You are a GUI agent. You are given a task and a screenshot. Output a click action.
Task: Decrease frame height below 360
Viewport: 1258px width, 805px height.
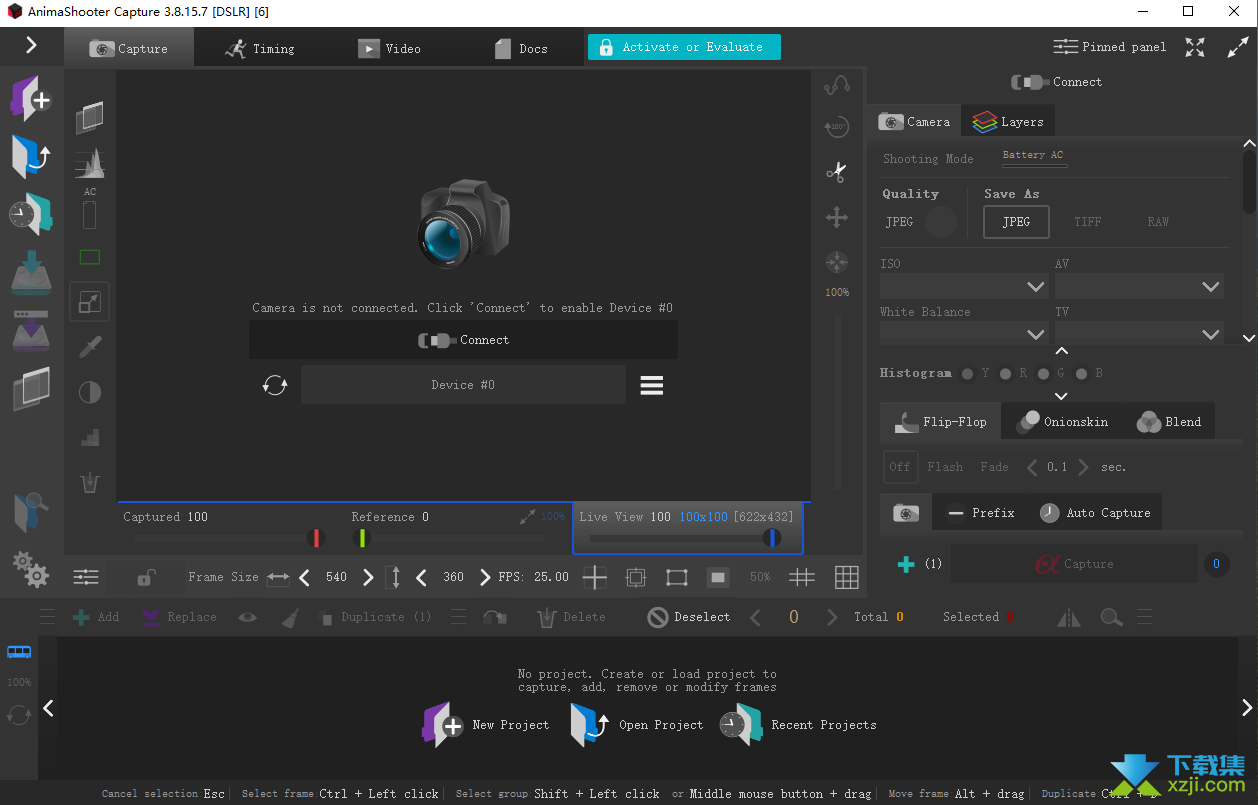click(422, 577)
